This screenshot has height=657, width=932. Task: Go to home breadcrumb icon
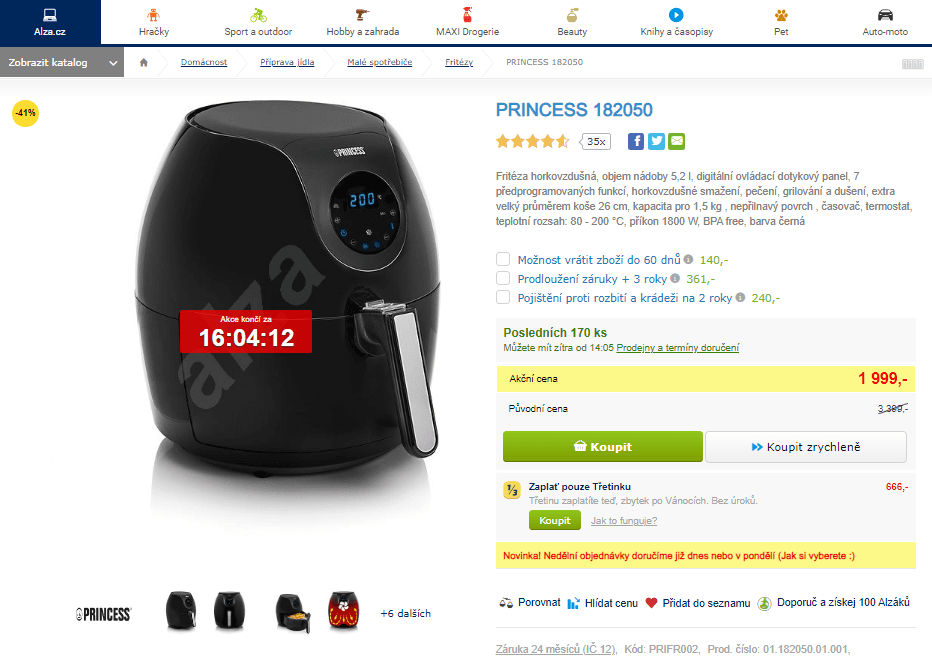pos(143,62)
